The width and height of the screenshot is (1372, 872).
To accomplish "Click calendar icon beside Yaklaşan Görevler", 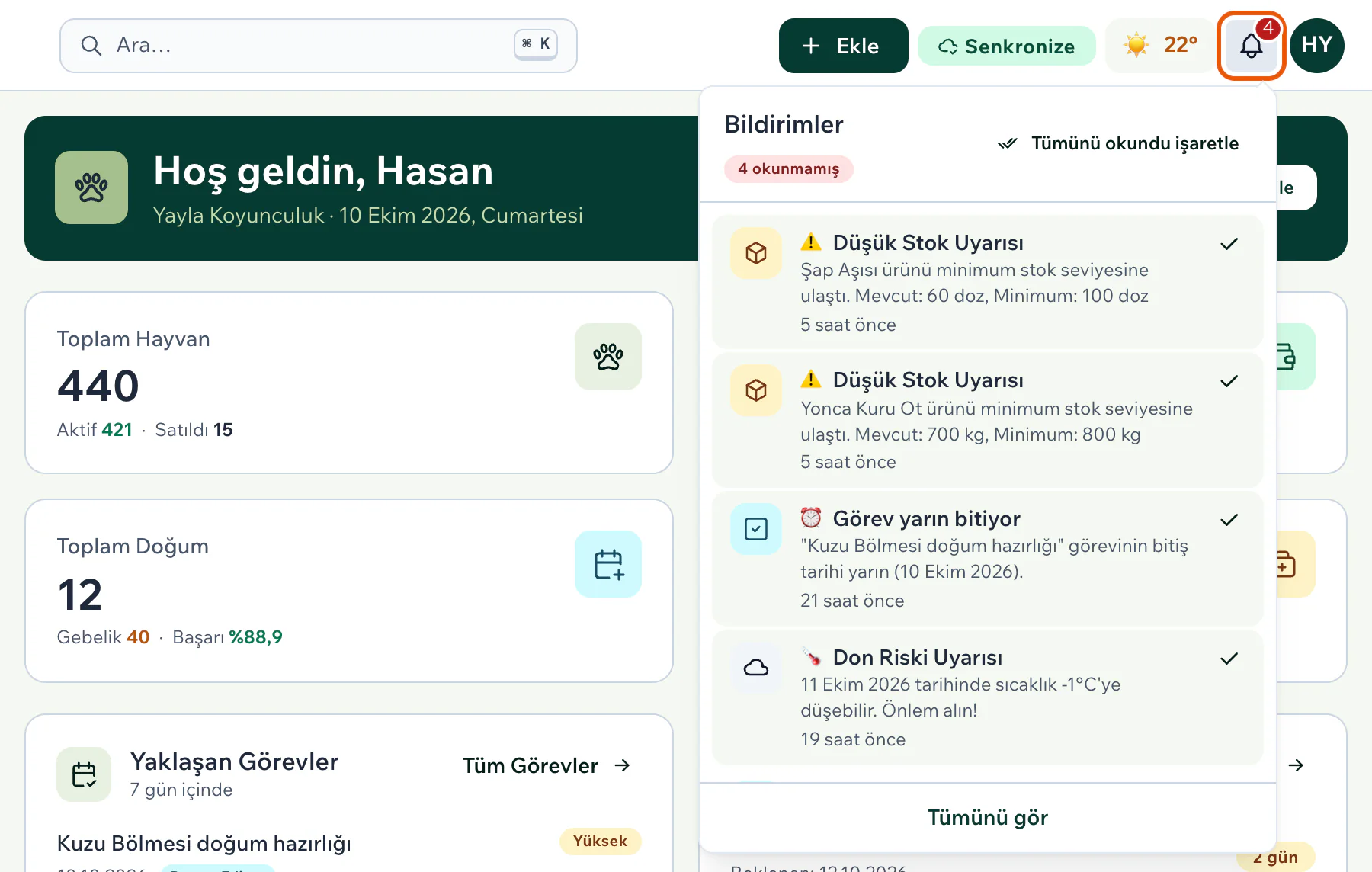I will pyautogui.click(x=84, y=774).
